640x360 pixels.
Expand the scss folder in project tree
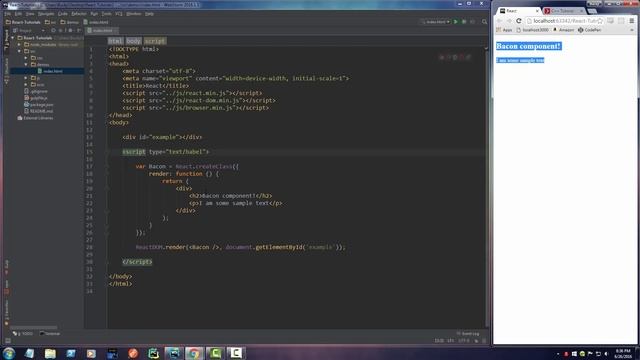coord(26,84)
